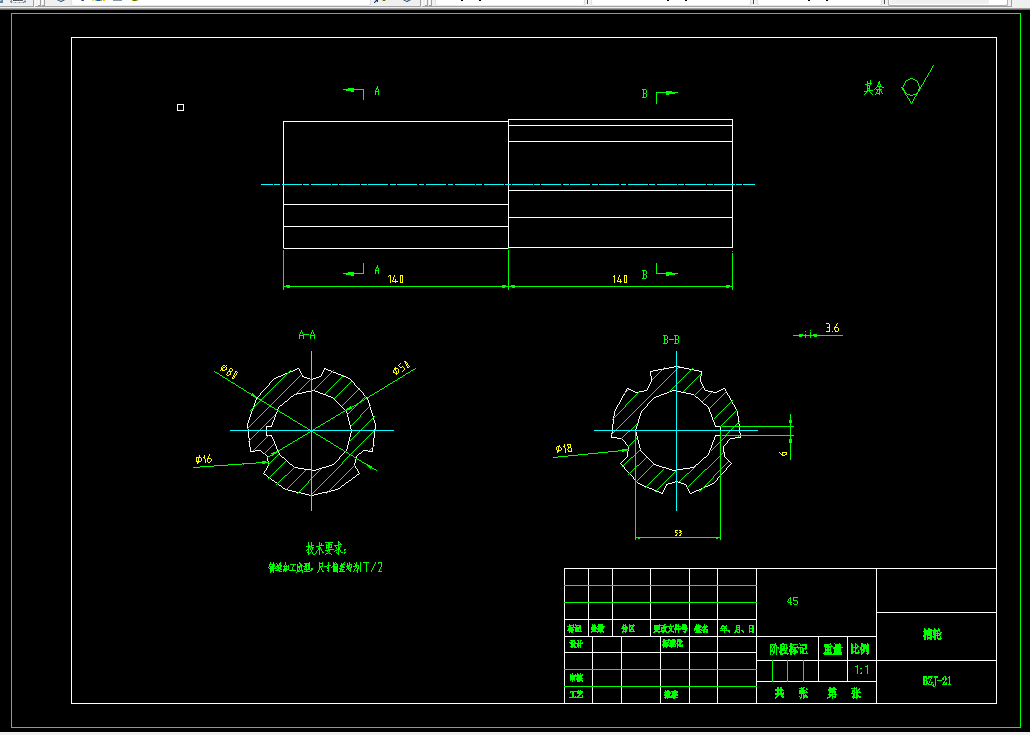Click the drawing number BZJ-21
The height and width of the screenshot is (735, 1030).
tap(937, 681)
